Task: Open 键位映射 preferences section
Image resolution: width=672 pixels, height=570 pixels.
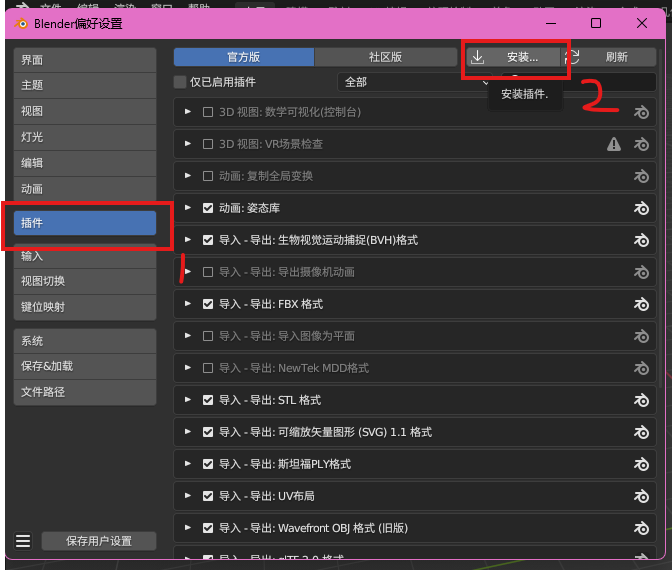Action: [x=85, y=307]
